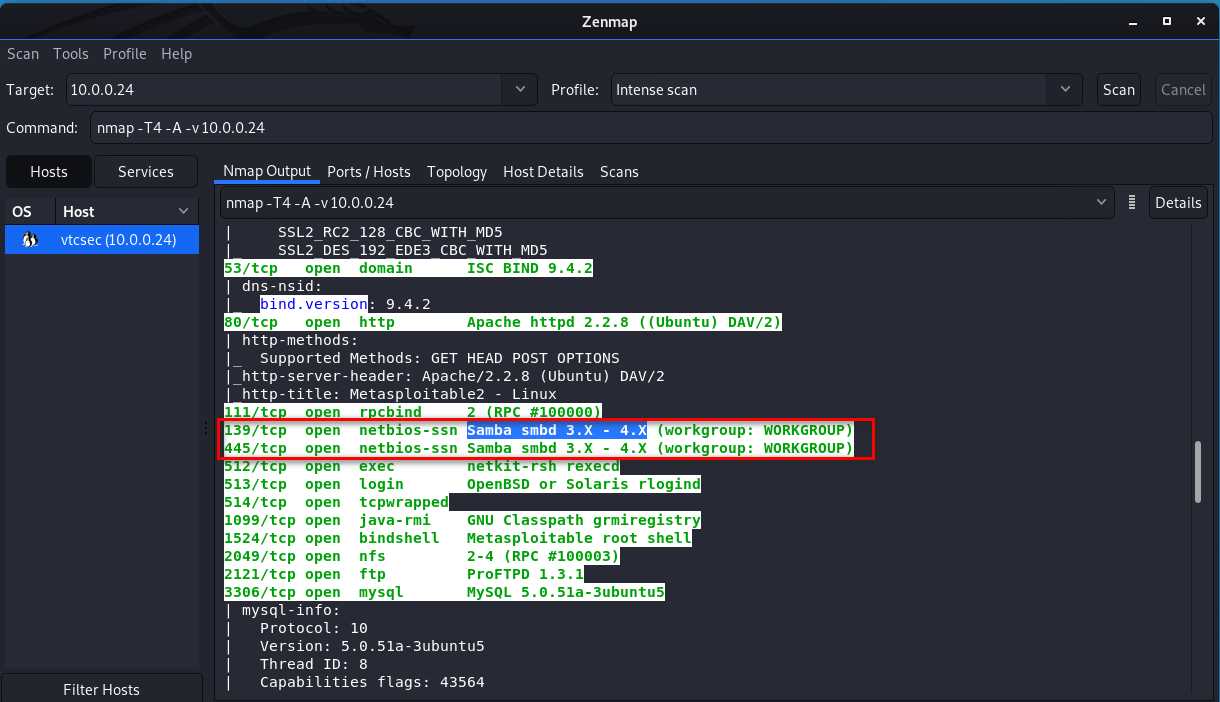Maximize the Zenmap window
Image resolution: width=1220 pixels, height=702 pixels.
click(x=1167, y=21)
